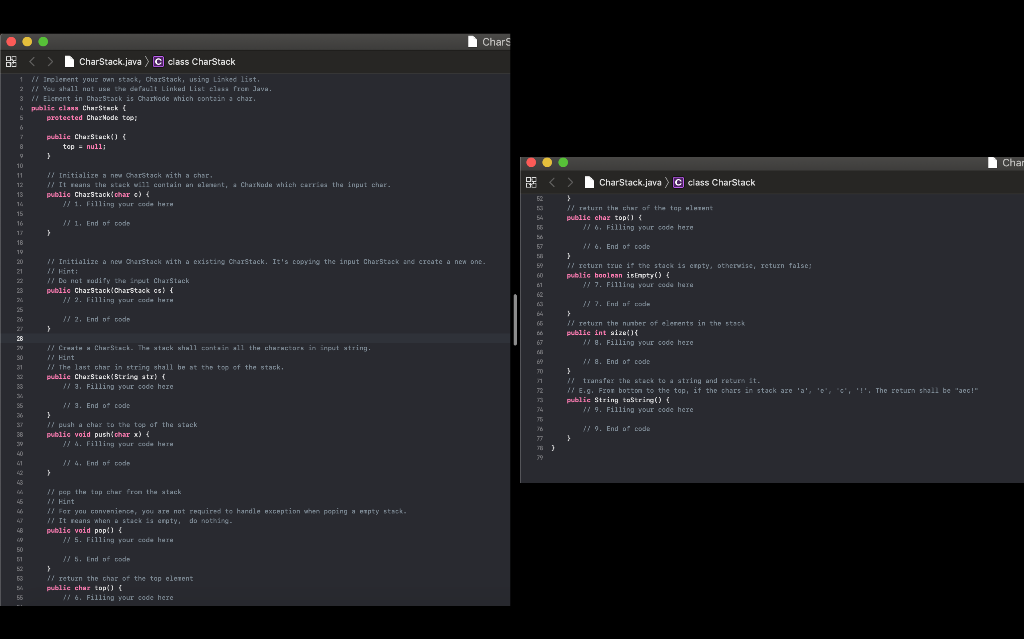Click '// 7. Filling your code here' comment
This screenshot has width=1024, height=639.
638,285
